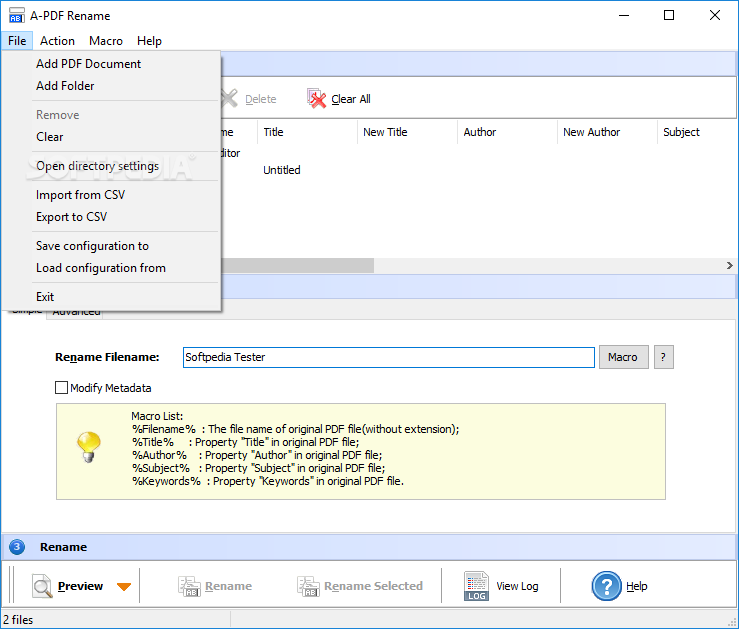
Task: Click the %Filename% macro description line
Action: click(x=296, y=429)
